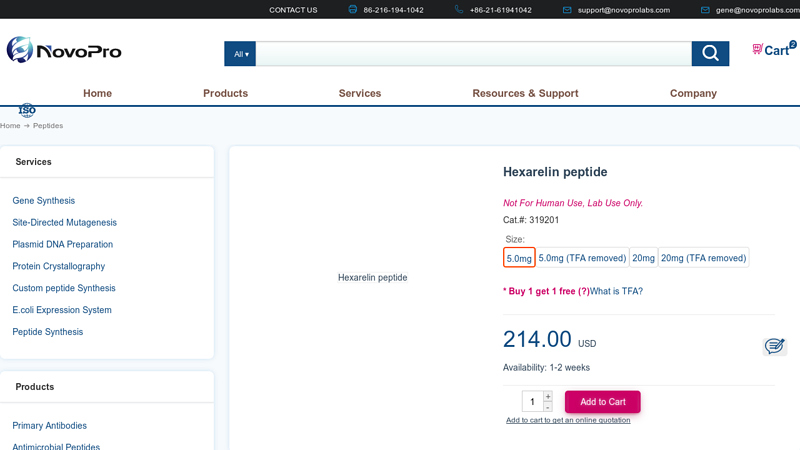Click the gene@novoprolabs.com envelope icon
Viewport: 800px width, 450px height.
coord(705,10)
